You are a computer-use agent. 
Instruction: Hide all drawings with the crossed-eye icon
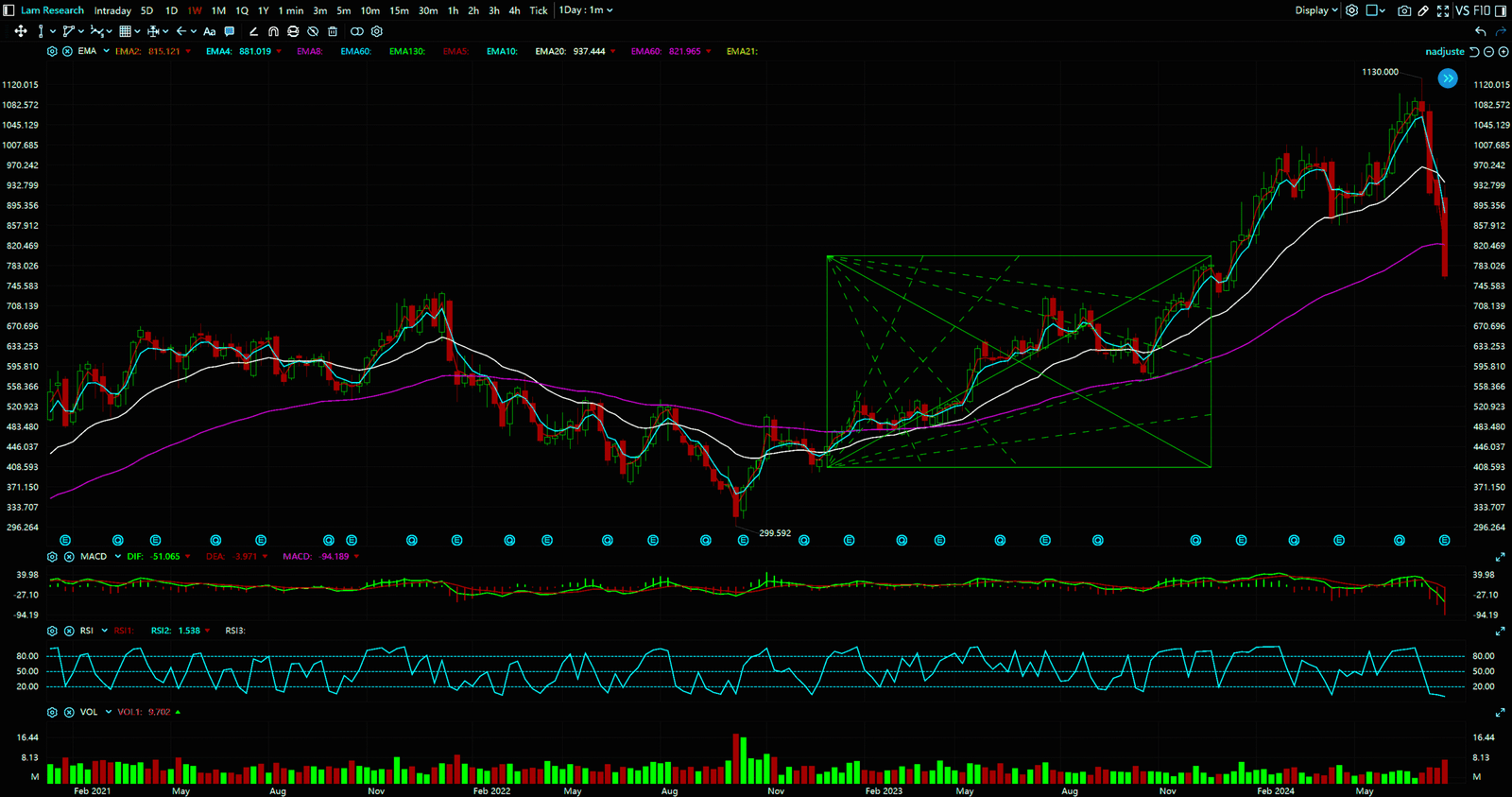point(313,31)
